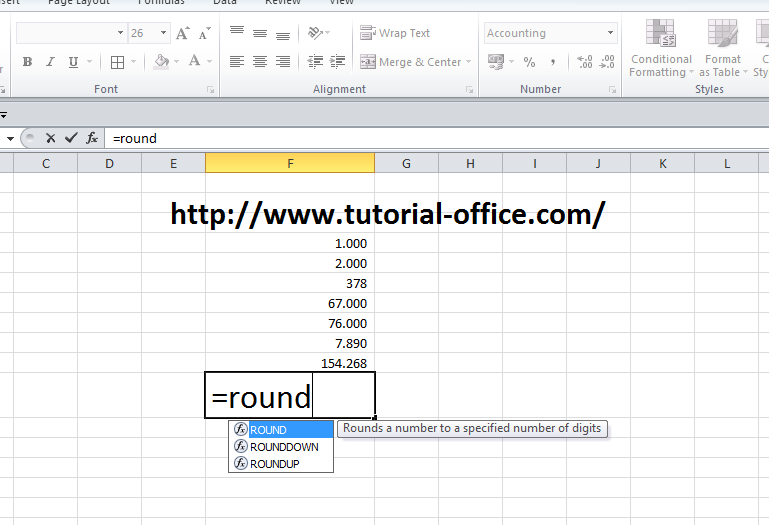
Task: Open Merge & Center dropdown arrow
Action: point(468,62)
